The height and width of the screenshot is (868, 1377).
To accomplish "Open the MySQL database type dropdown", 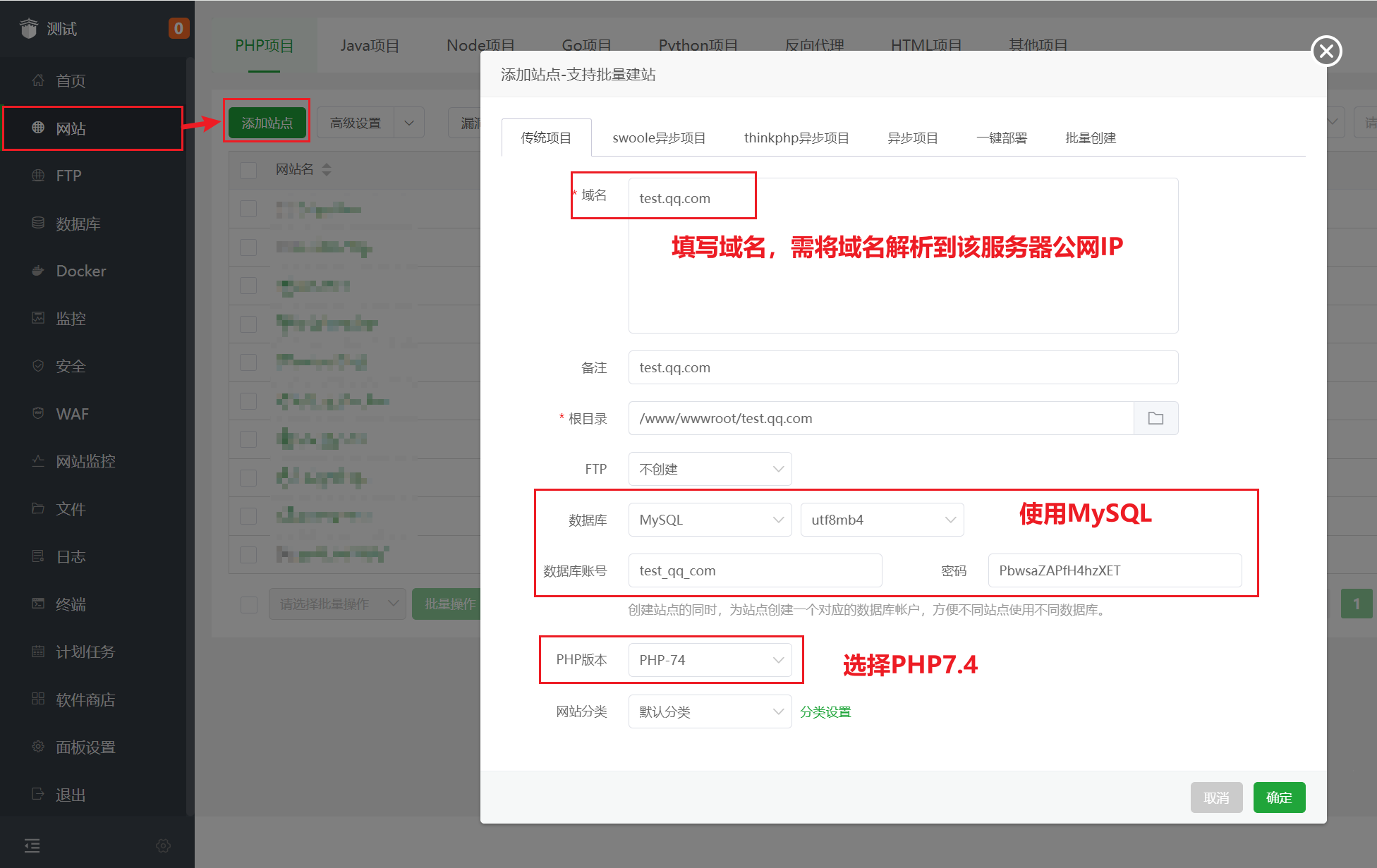I will point(710,520).
